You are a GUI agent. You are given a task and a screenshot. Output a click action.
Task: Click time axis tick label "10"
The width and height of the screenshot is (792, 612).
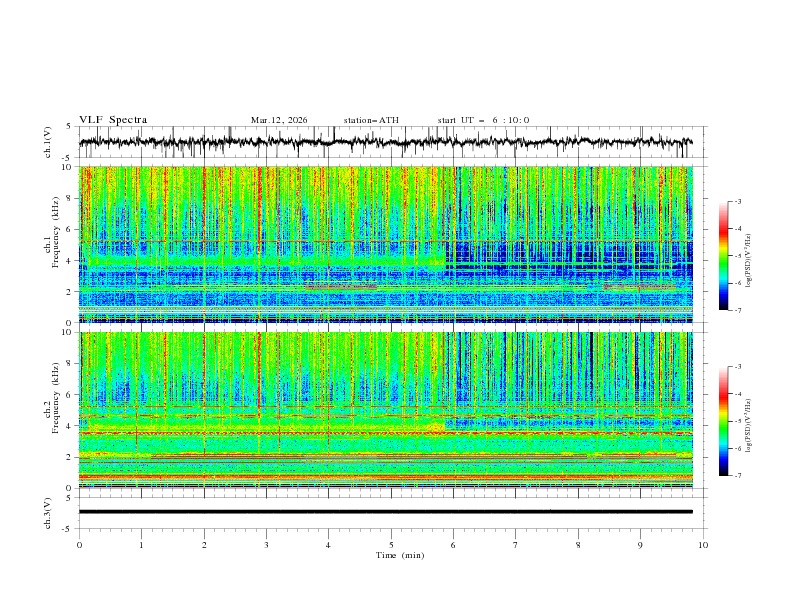pos(703,545)
